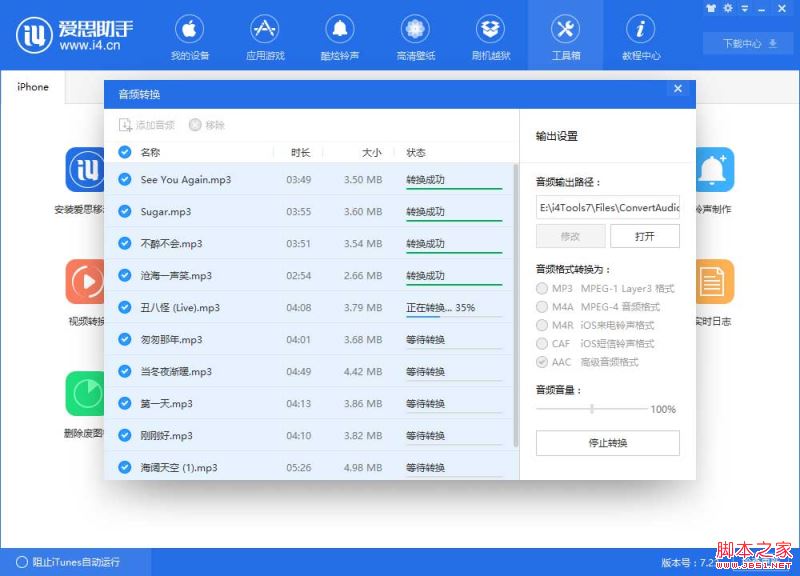This screenshot has height=576, width=800.
Task: Sort list by 状态 column header
Action: [x=416, y=153]
